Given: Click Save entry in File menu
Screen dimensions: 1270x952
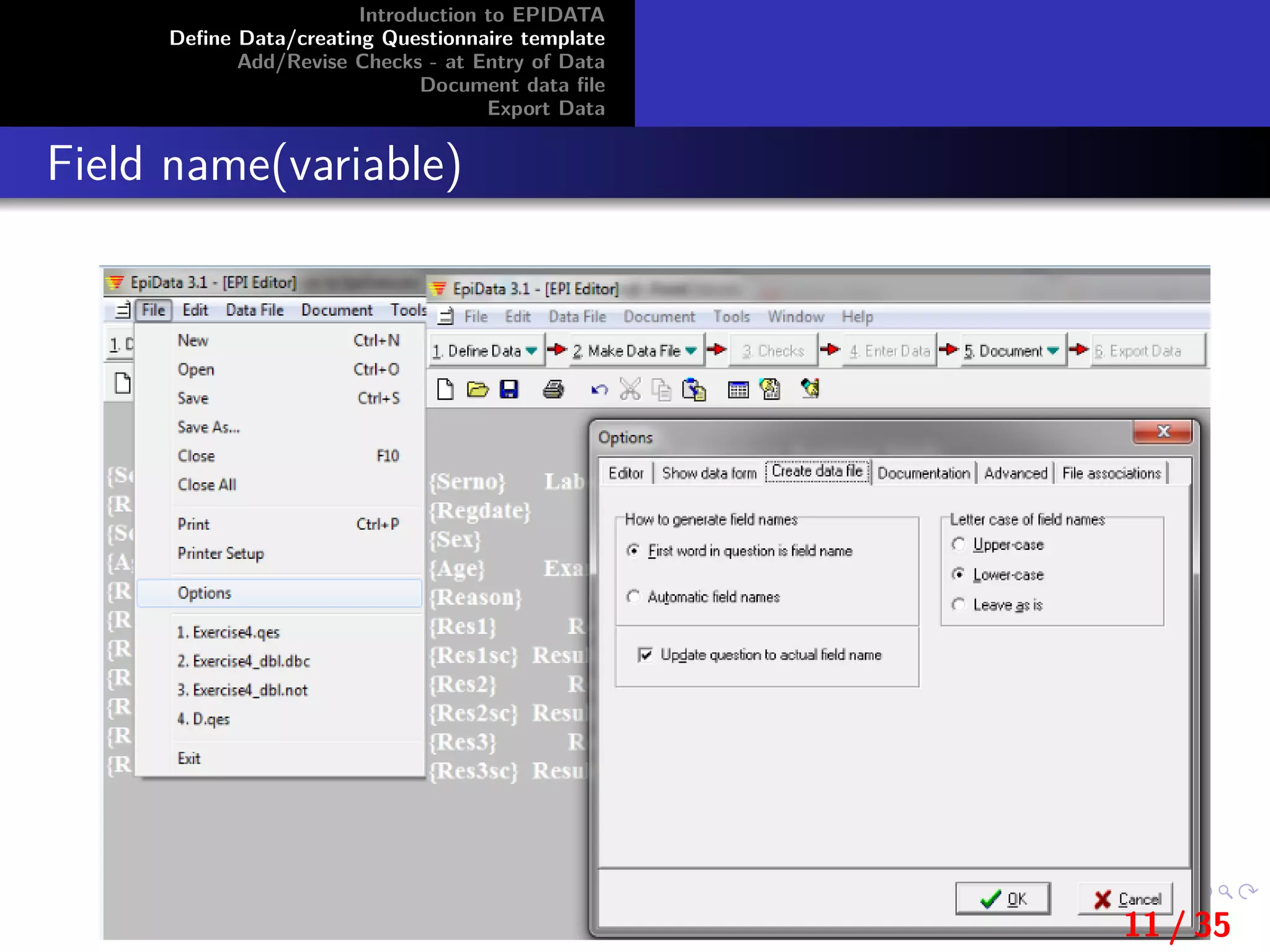Looking at the screenshot, I should point(279,398).
